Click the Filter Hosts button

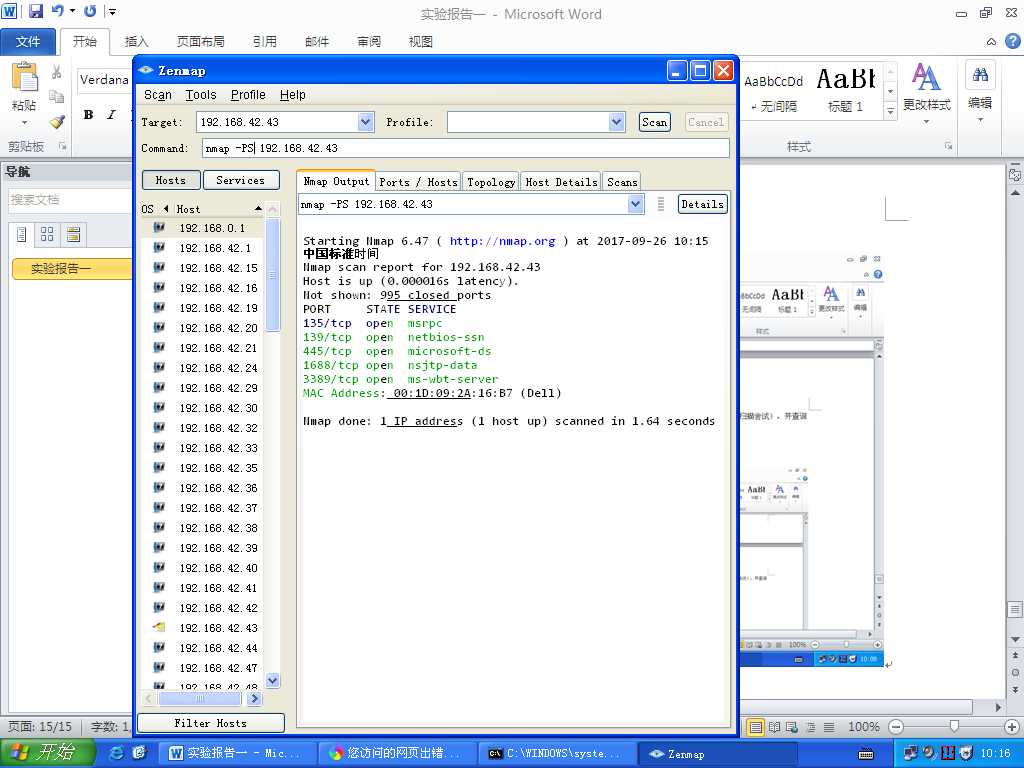point(210,723)
